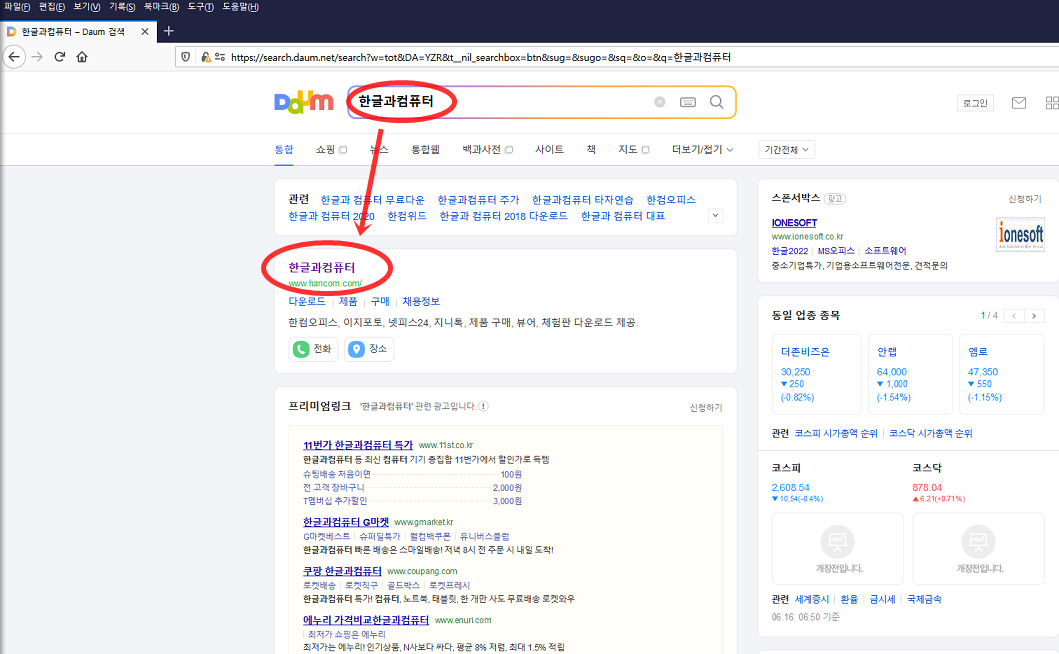Go to next page of 동일 업종 종목
1059x654 pixels.
pos(1034,316)
